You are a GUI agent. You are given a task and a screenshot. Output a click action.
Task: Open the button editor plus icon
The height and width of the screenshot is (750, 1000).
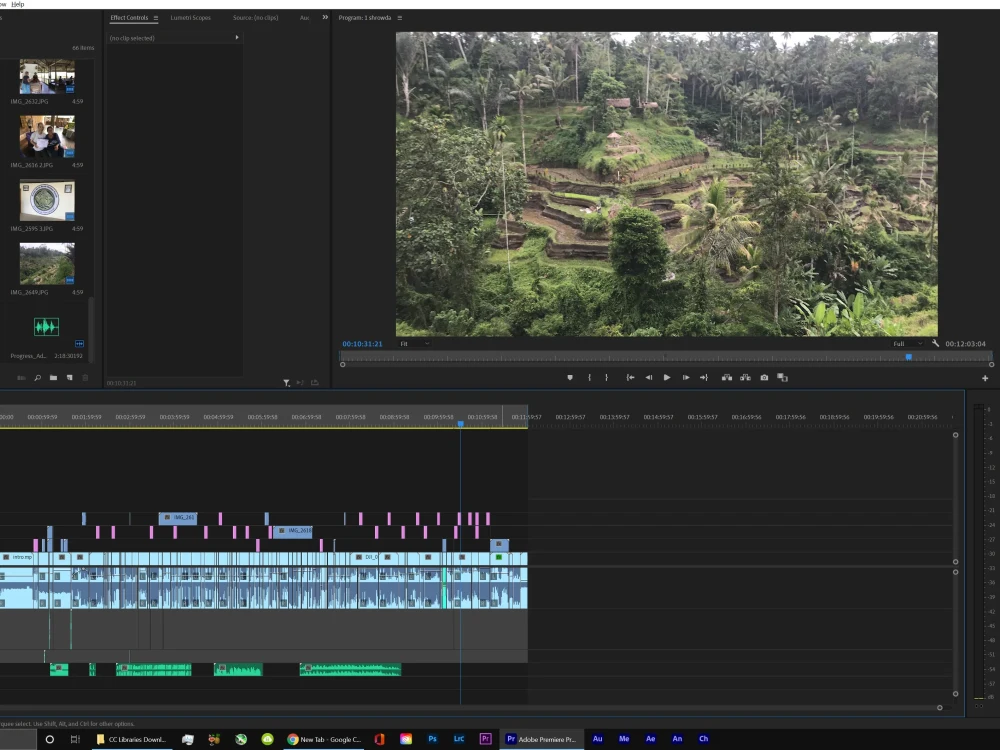click(985, 378)
